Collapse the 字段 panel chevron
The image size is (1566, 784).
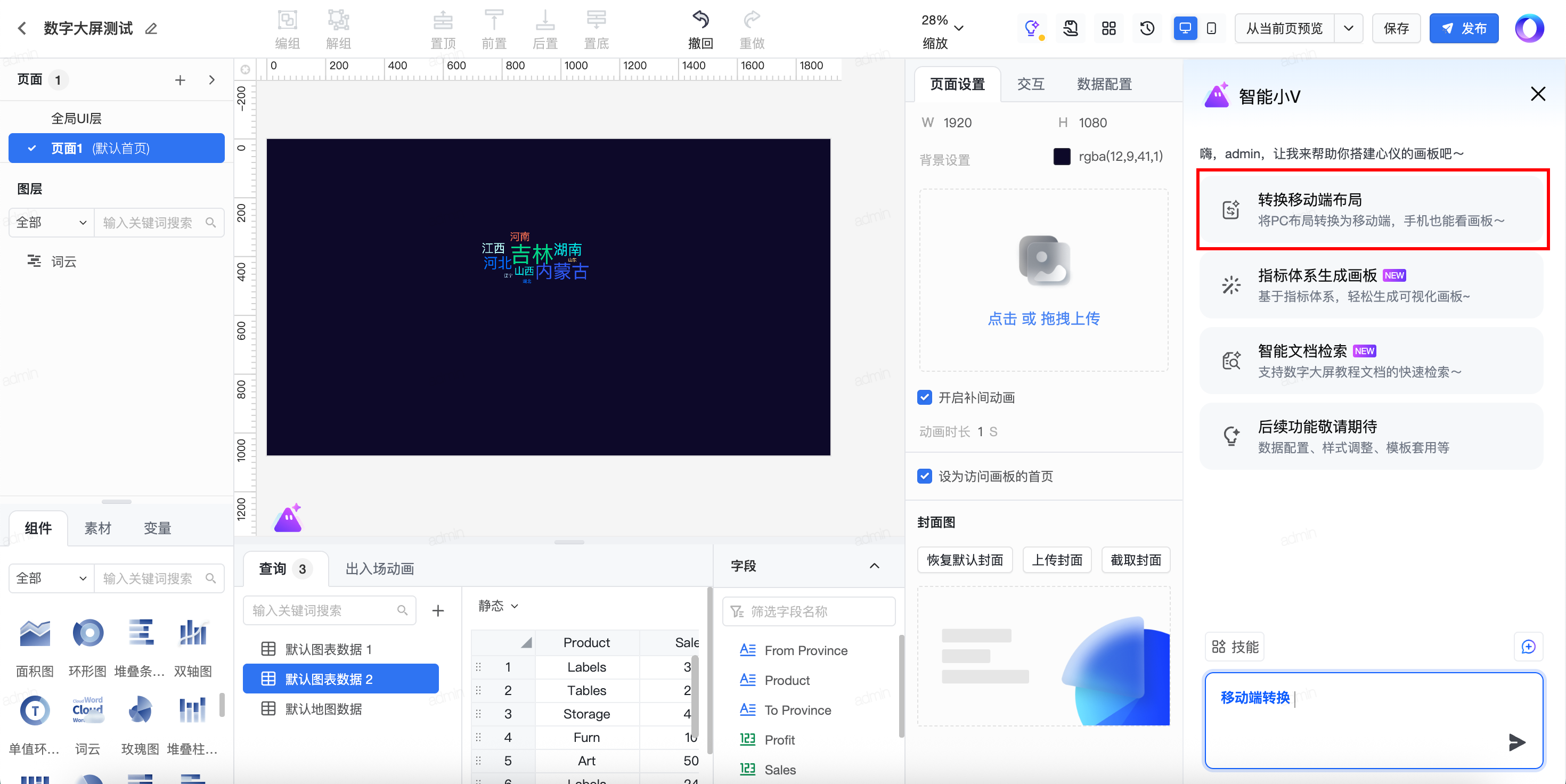[874, 566]
